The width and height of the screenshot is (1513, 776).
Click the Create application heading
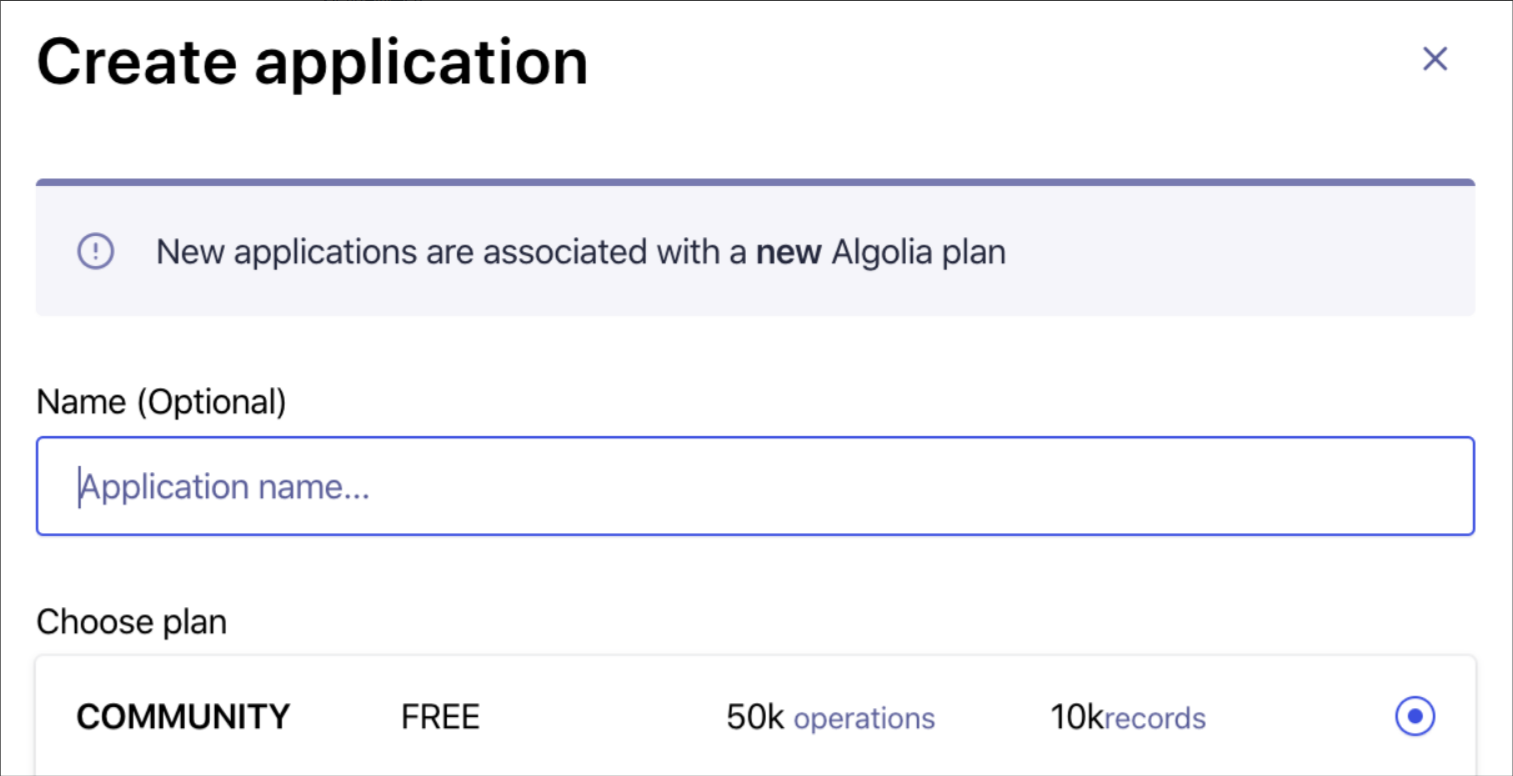pyautogui.click(x=312, y=61)
